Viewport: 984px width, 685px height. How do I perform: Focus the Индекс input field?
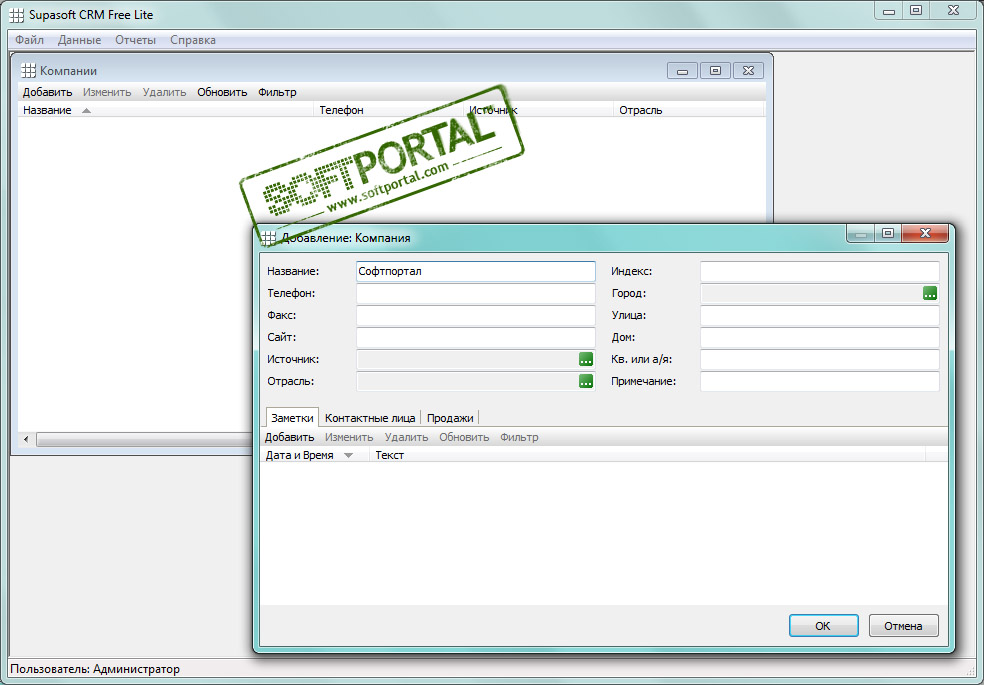[x=820, y=272]
